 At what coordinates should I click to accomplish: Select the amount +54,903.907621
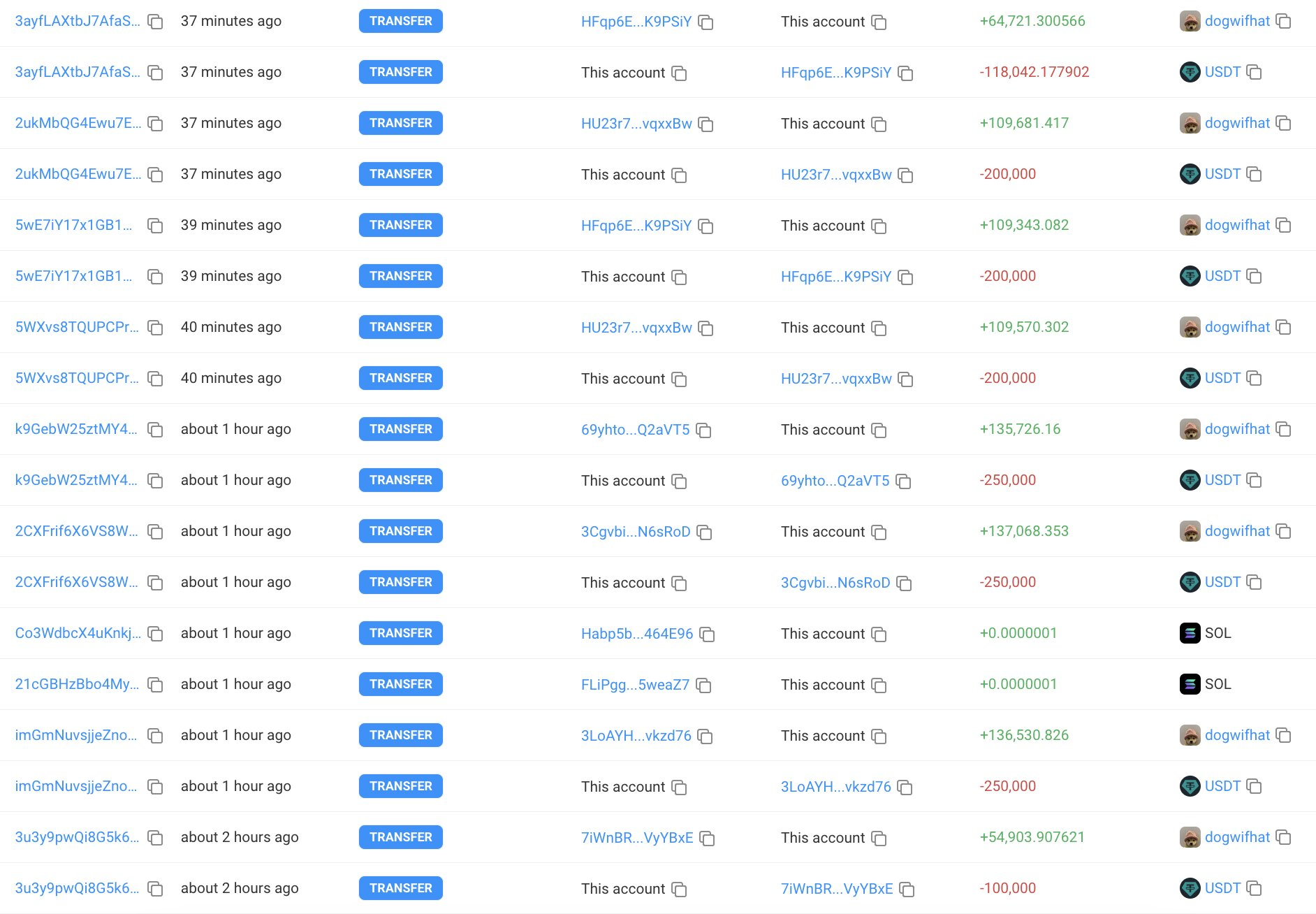[x=1032, y=838]
